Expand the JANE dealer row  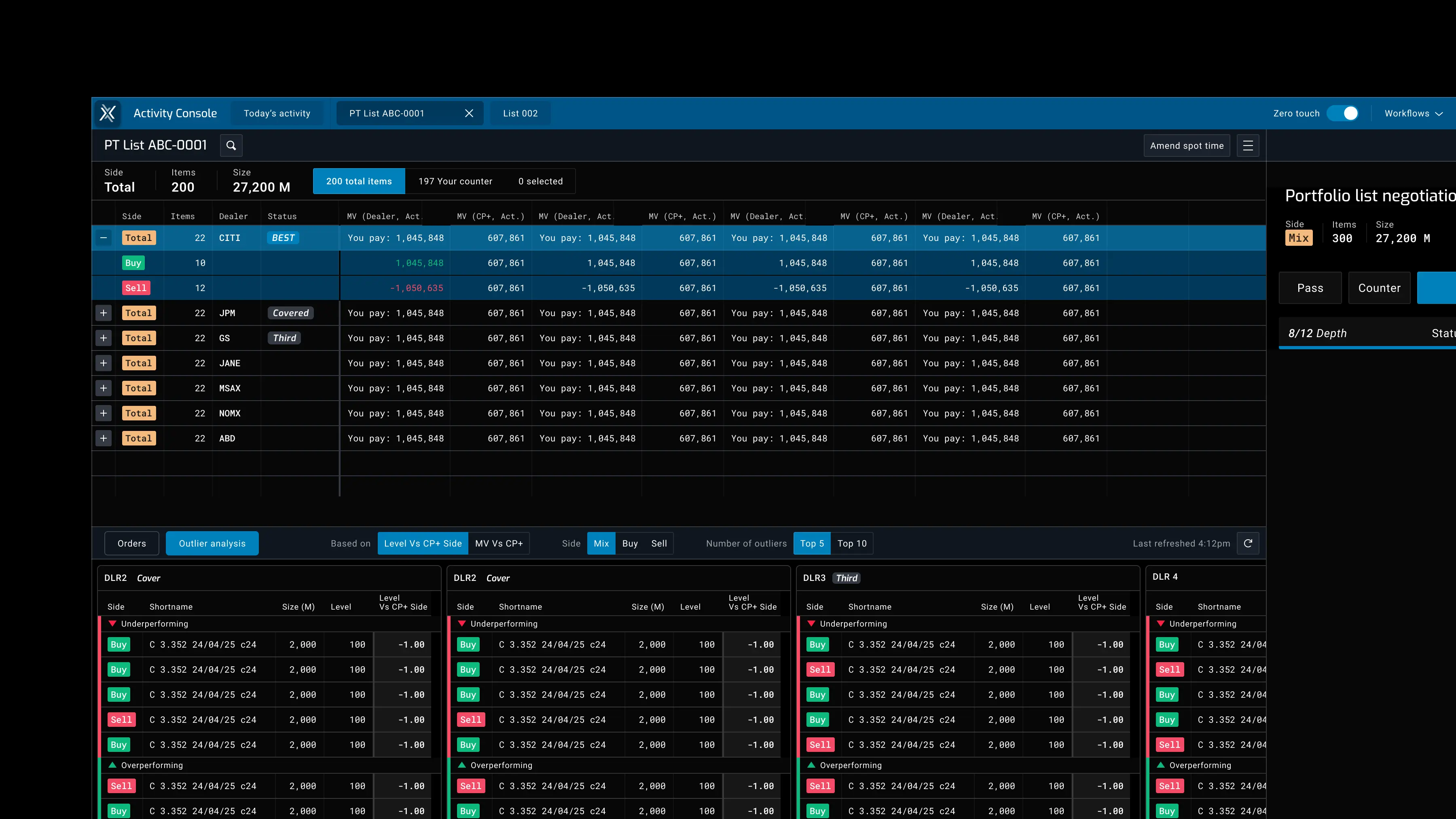point(104,363)
